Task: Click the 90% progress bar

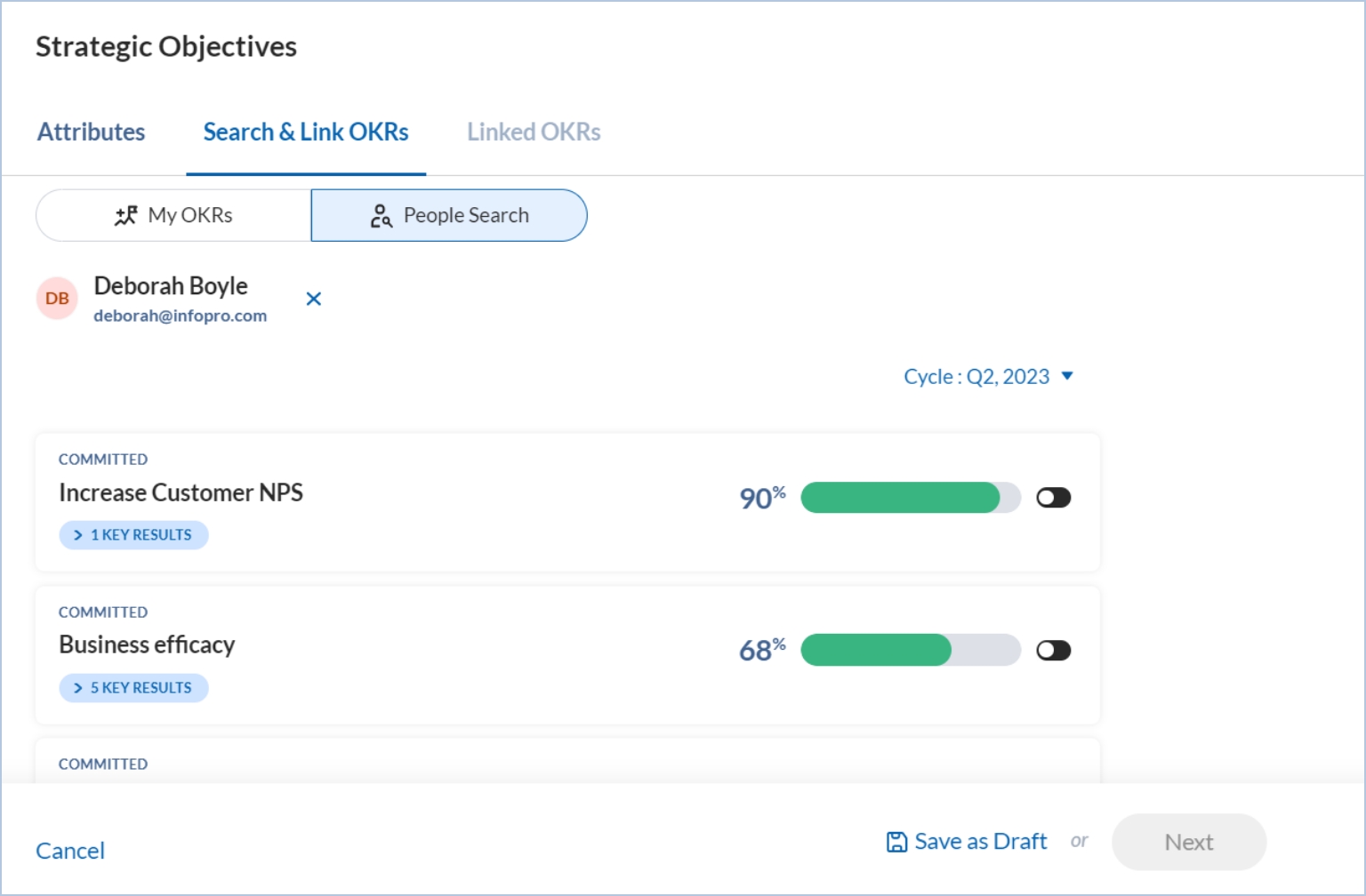Action: (x=910, y=498)
